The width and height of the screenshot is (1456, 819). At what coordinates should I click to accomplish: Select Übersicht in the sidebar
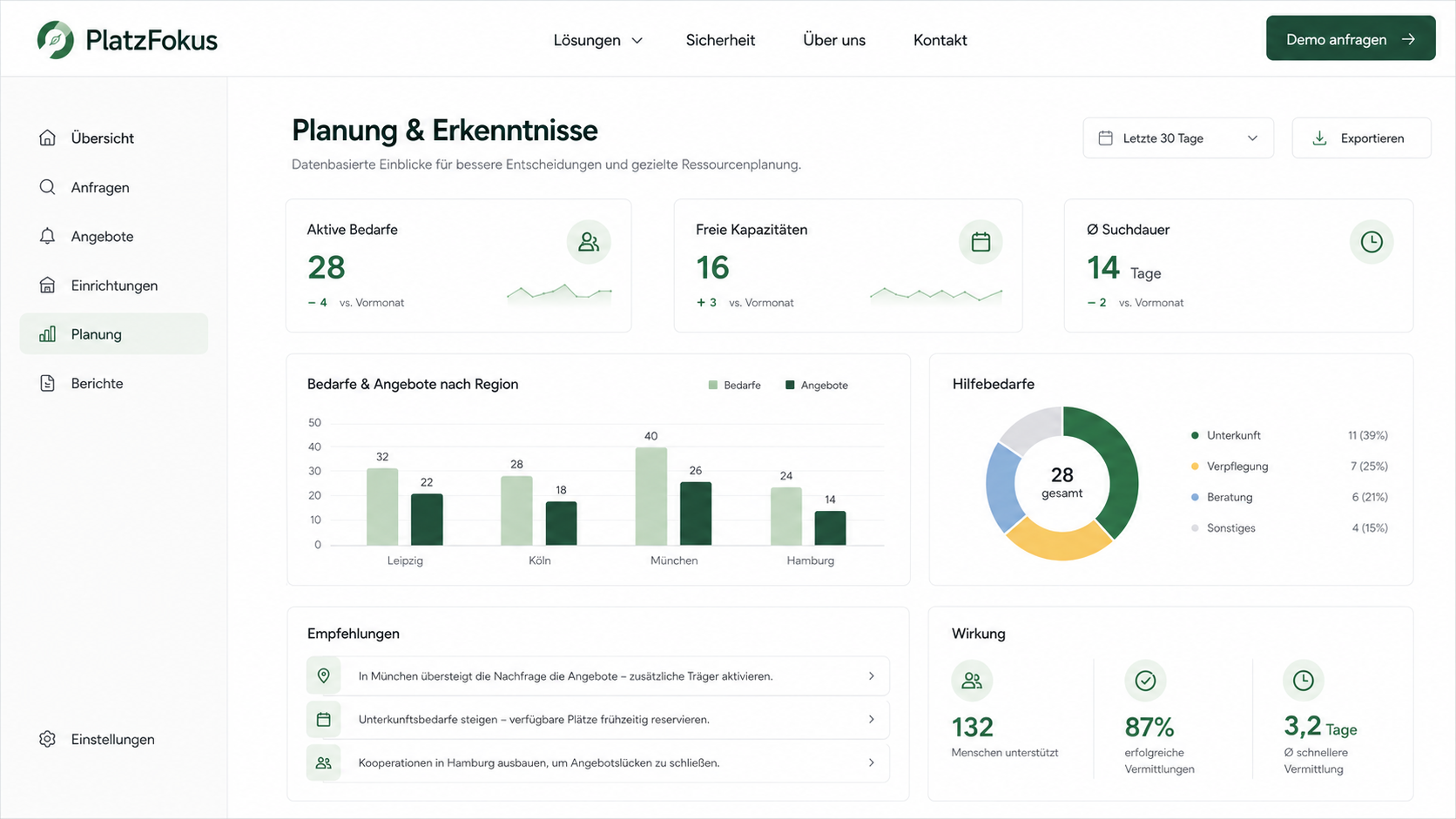point(114,138)
